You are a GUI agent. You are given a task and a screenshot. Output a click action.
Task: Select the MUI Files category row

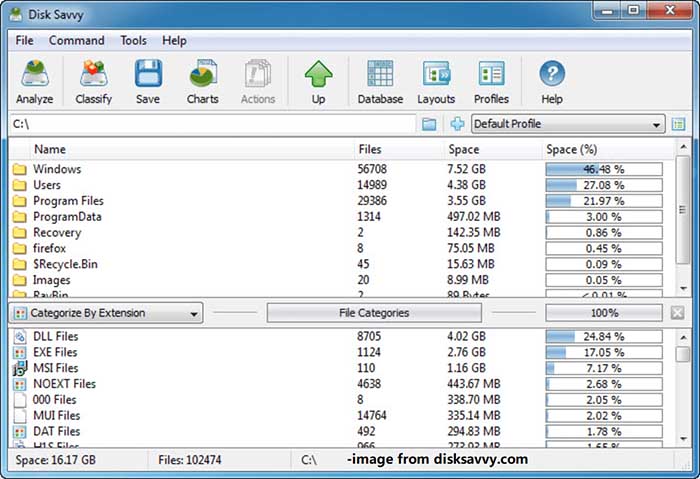[x=338, y=416]
